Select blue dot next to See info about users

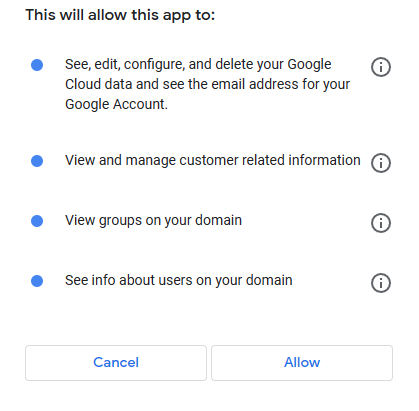(x=37, y=281)
